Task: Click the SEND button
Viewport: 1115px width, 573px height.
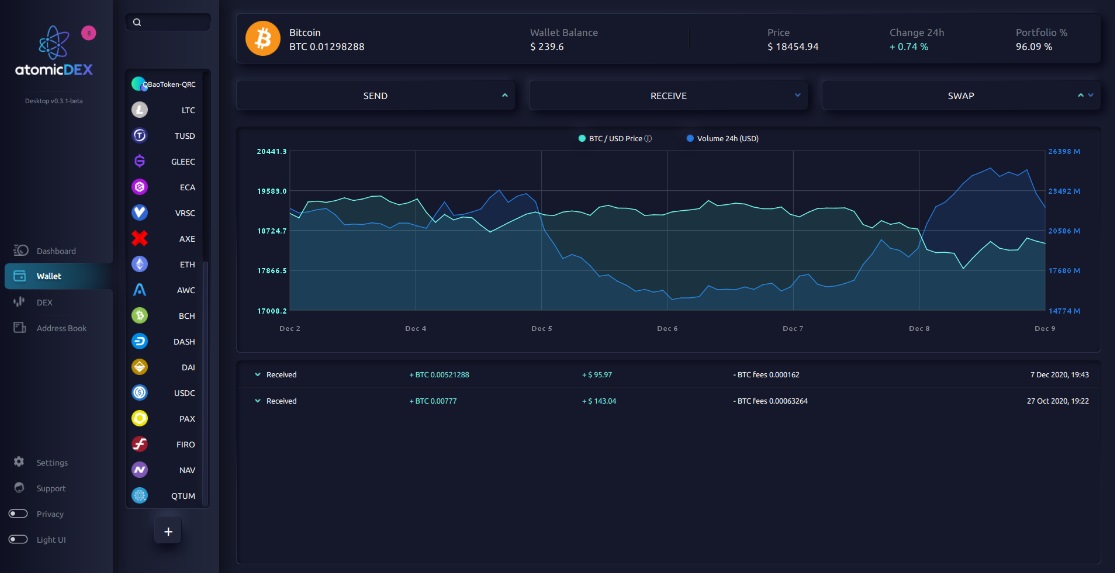Action: (x=375, y=95)
